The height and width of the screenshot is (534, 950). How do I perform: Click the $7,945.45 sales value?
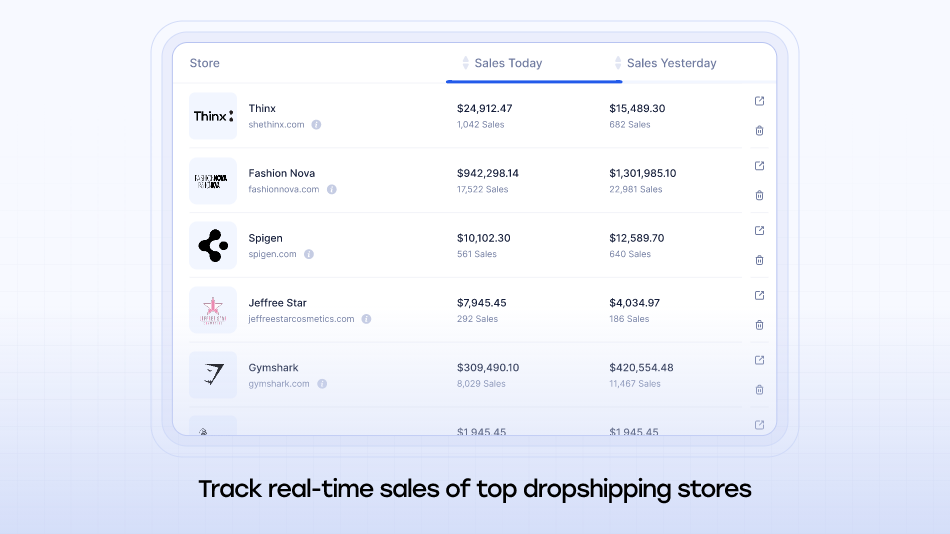[482, 303]
